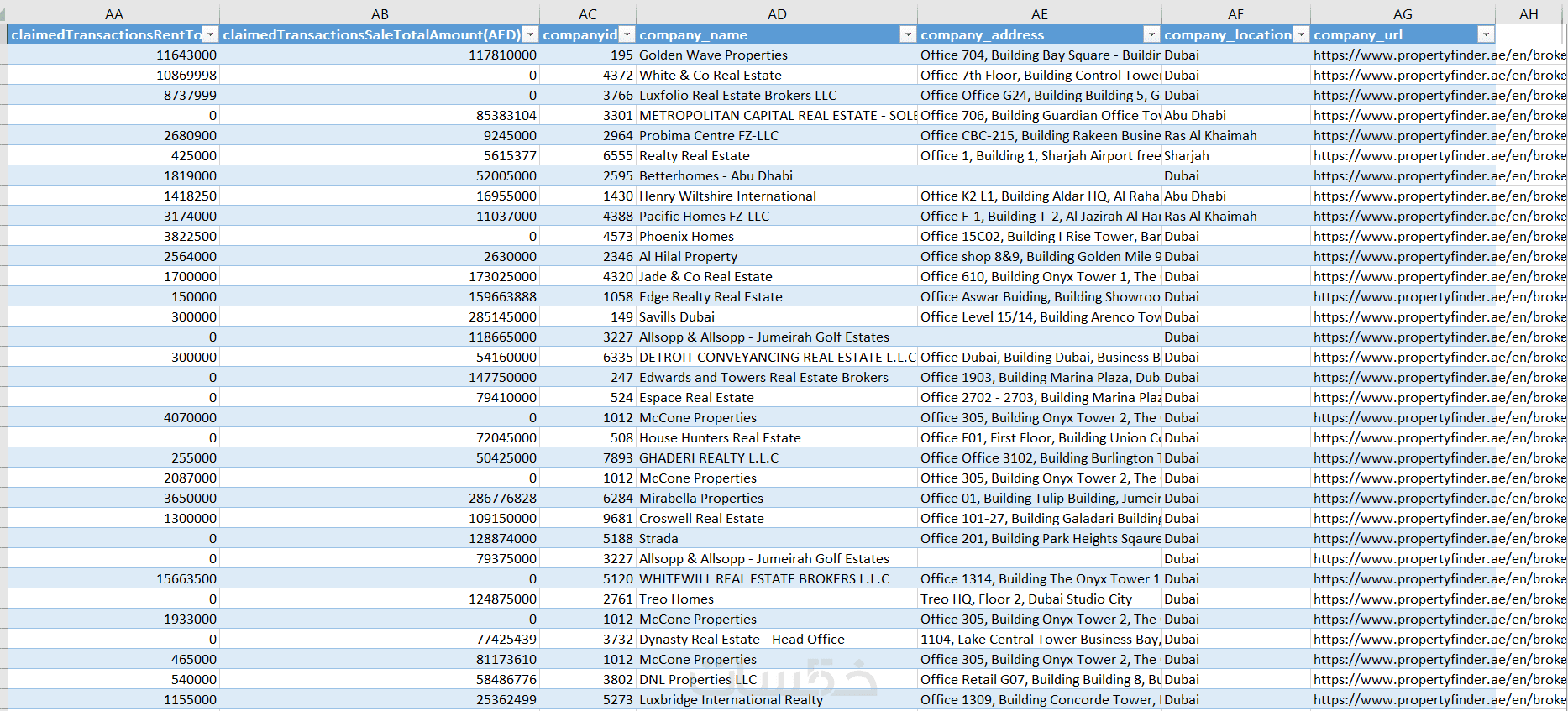
Task: Click the Probima Centre FZ-LLC cell
Action: 777,135
